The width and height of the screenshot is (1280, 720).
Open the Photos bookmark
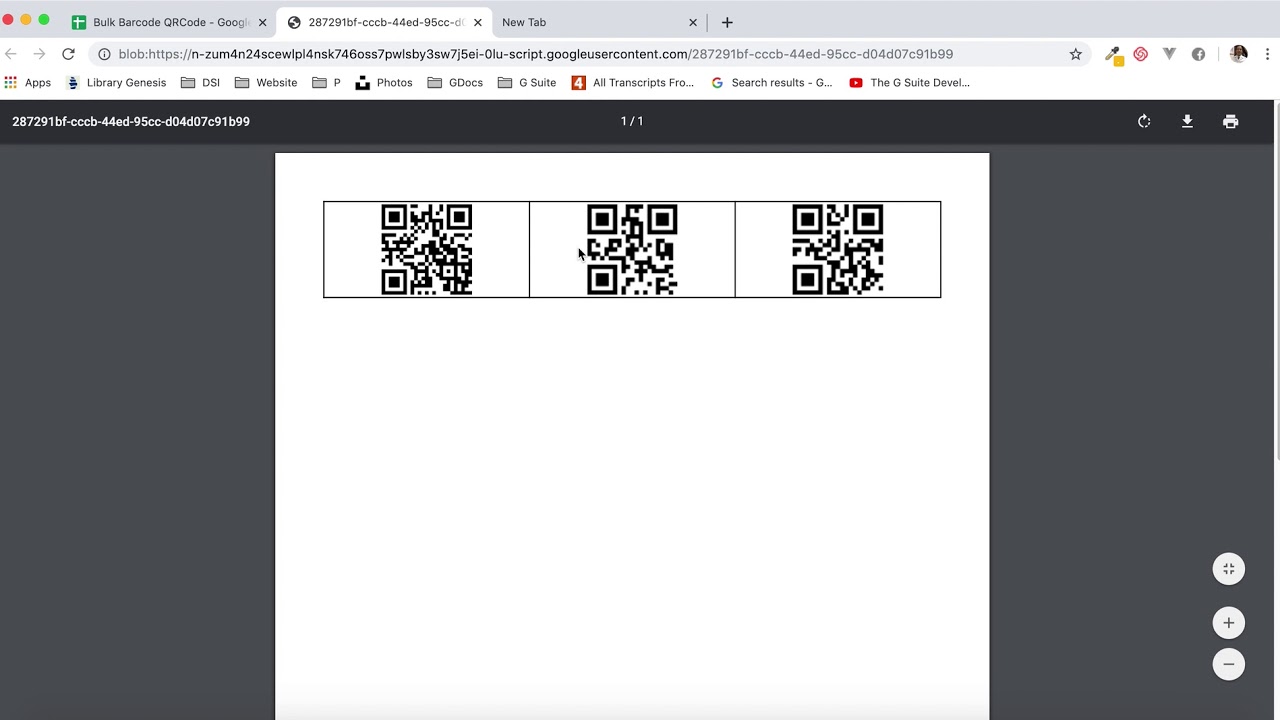pos(384,83)
